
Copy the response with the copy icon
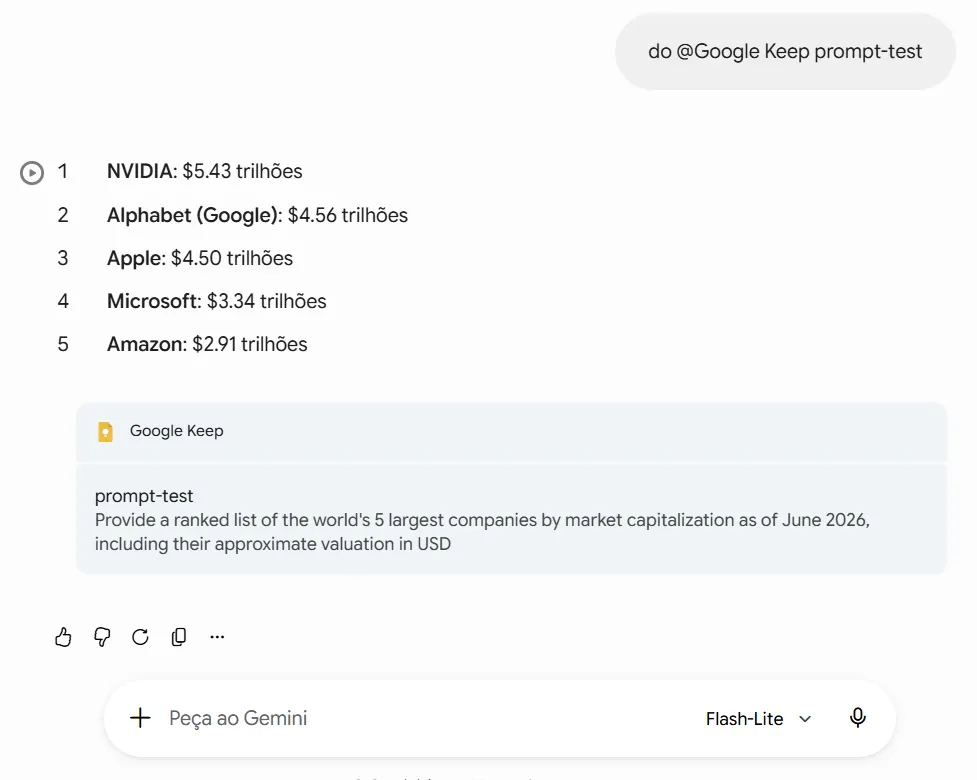[179, 637]
